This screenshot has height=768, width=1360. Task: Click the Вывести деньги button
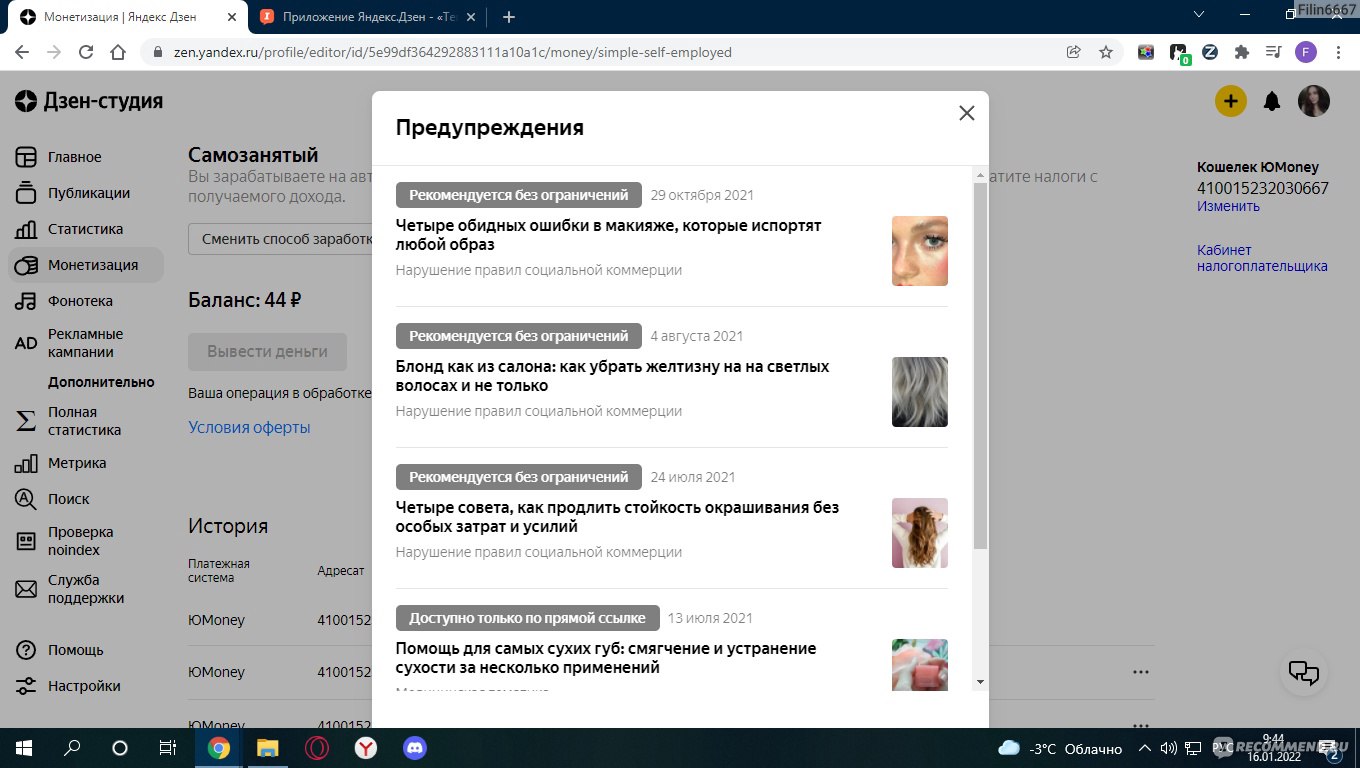pos(267,352)
